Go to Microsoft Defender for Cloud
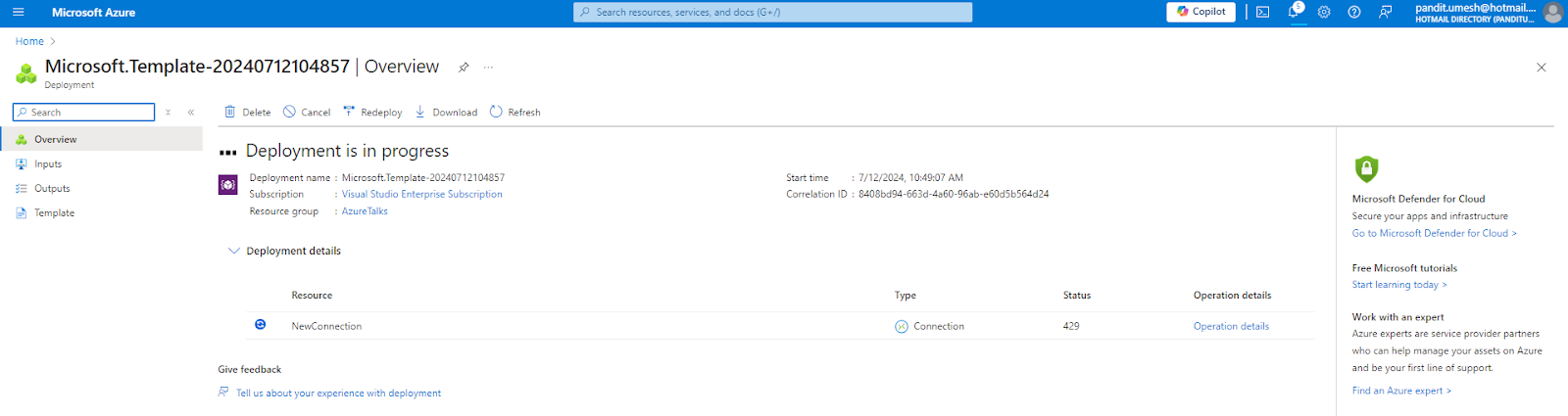The width and height of the screenshot is (1568, 416). [1434, 233]
